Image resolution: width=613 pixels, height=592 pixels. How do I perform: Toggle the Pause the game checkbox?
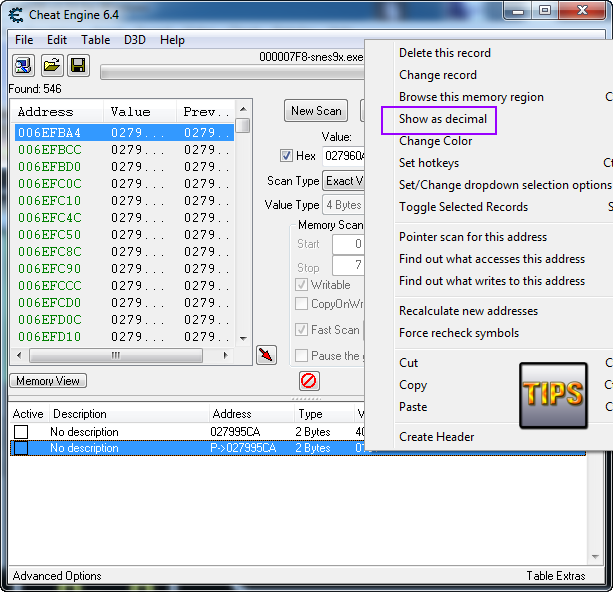[x=301, y=356]
